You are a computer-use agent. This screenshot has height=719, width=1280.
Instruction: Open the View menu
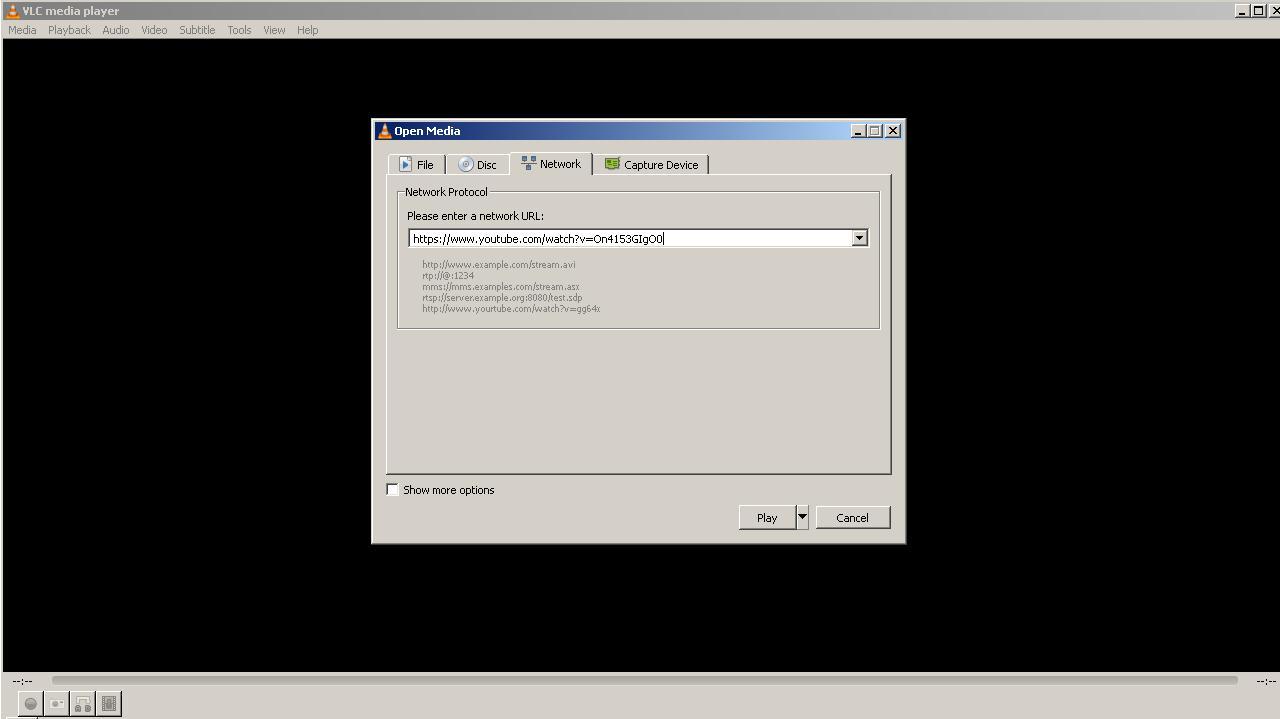click(274, 30)
